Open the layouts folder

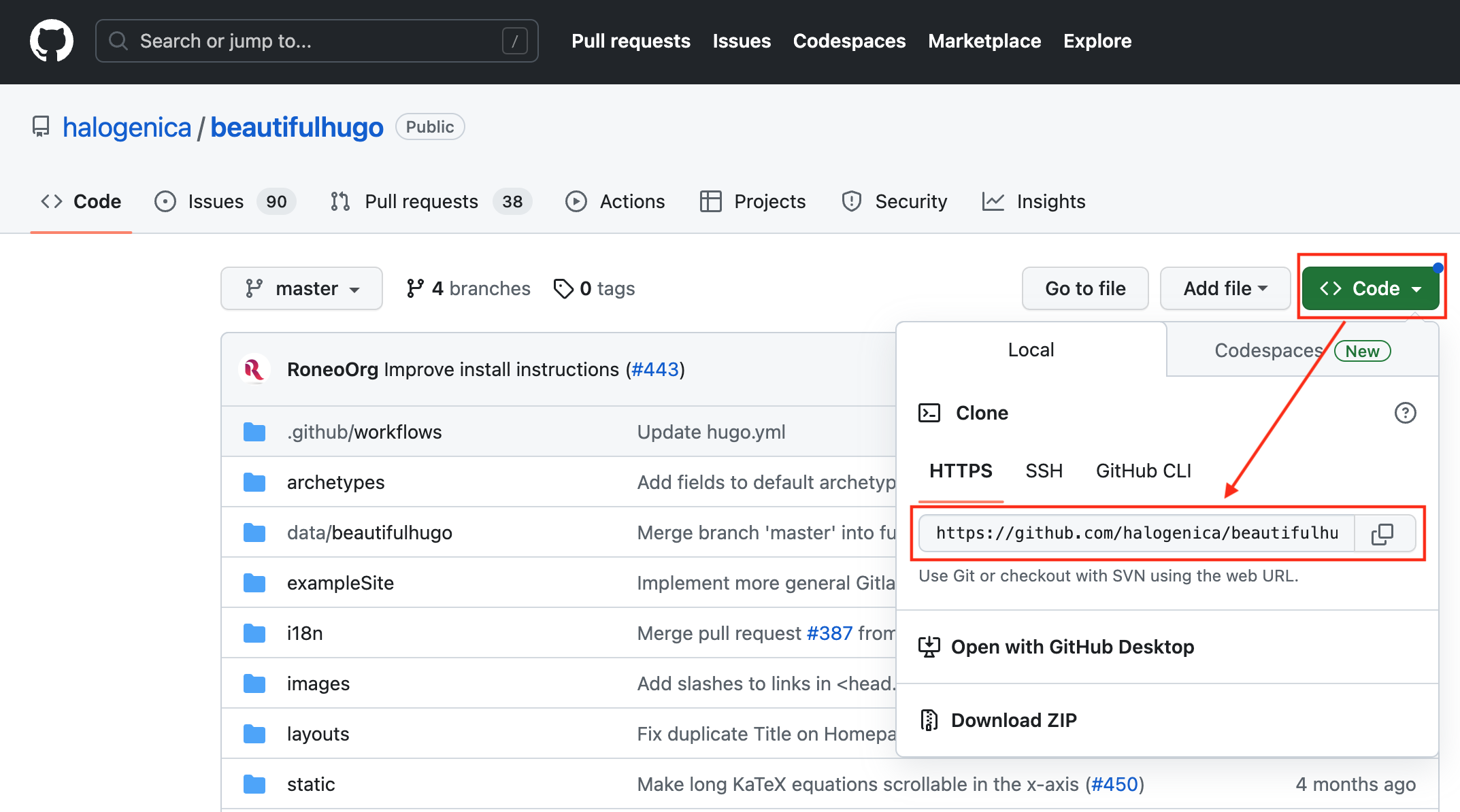(x=318, y=734)
